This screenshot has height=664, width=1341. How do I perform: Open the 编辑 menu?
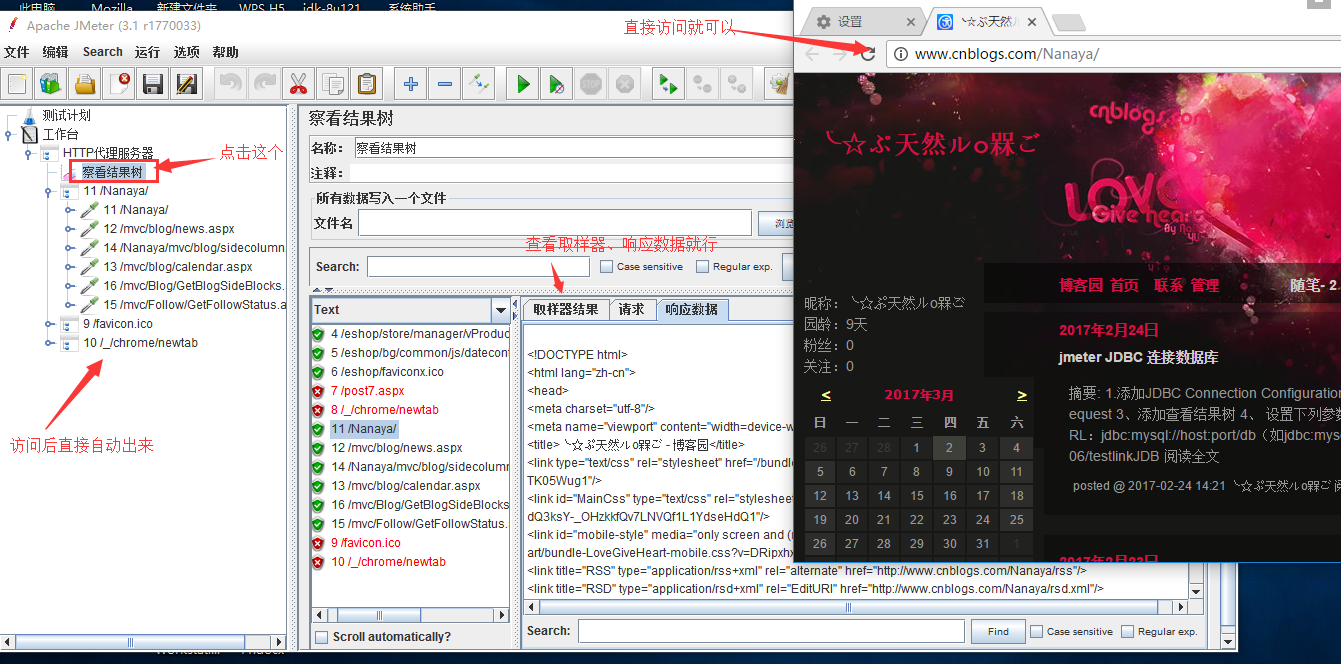(x=56, y=52)
